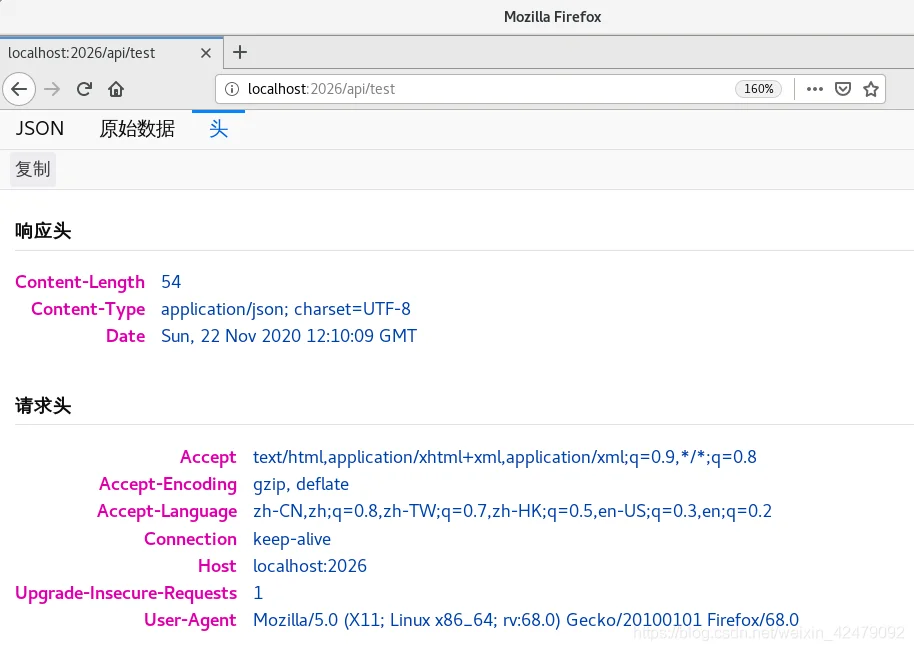Switch to the JSON viewer tab
The image size is (914, 651).
tap(40, 129)
